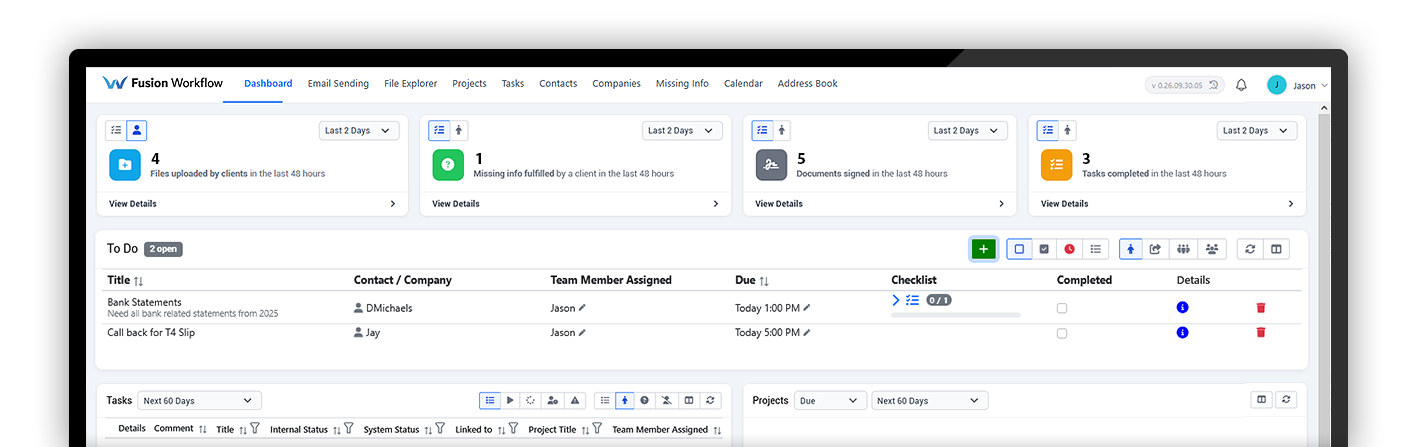1403x447 pixels.
Task: Toggle list view on Tasks completed card
Action: [1047, 130]
